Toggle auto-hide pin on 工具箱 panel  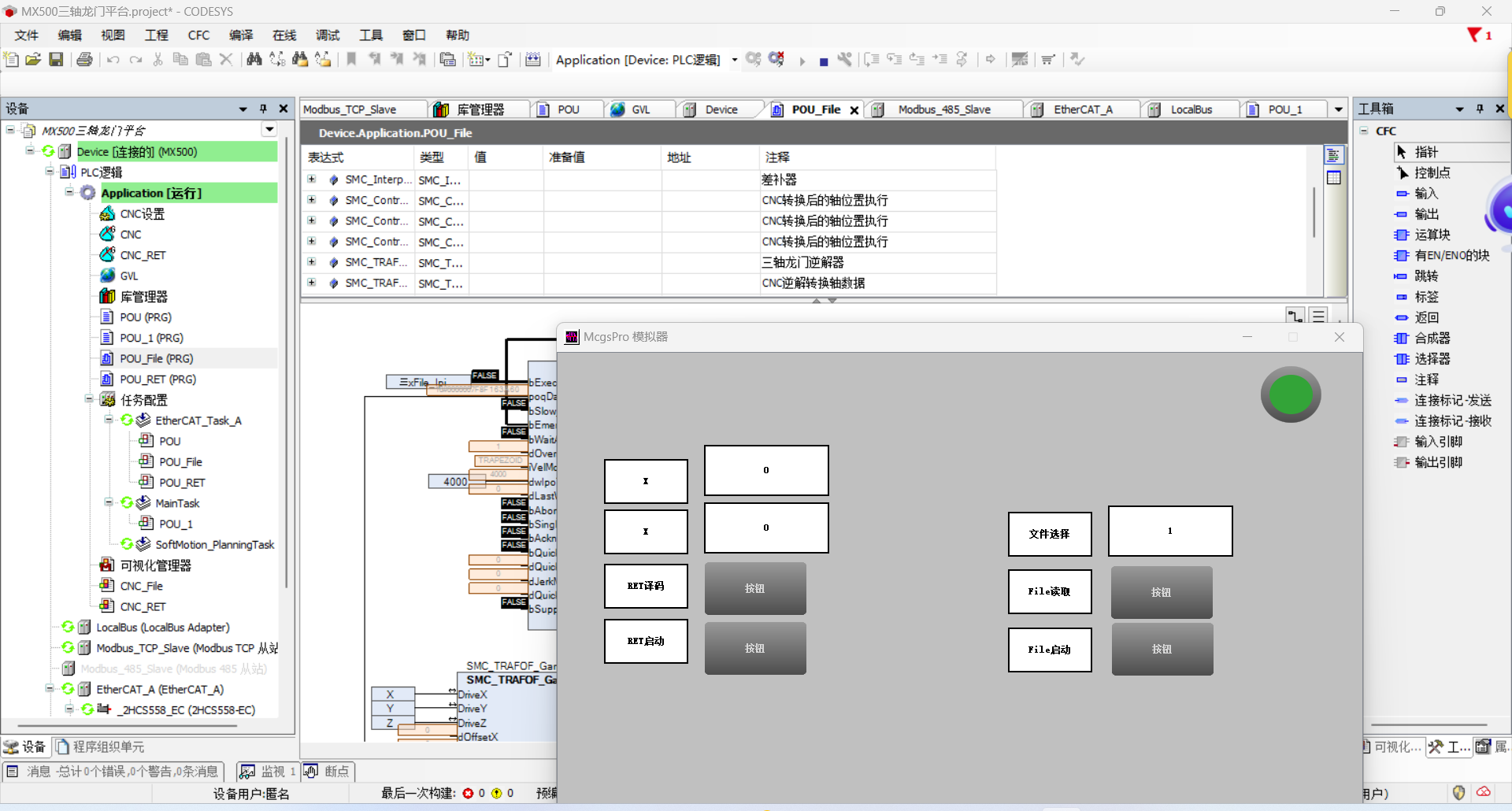tap(1480, 109)
